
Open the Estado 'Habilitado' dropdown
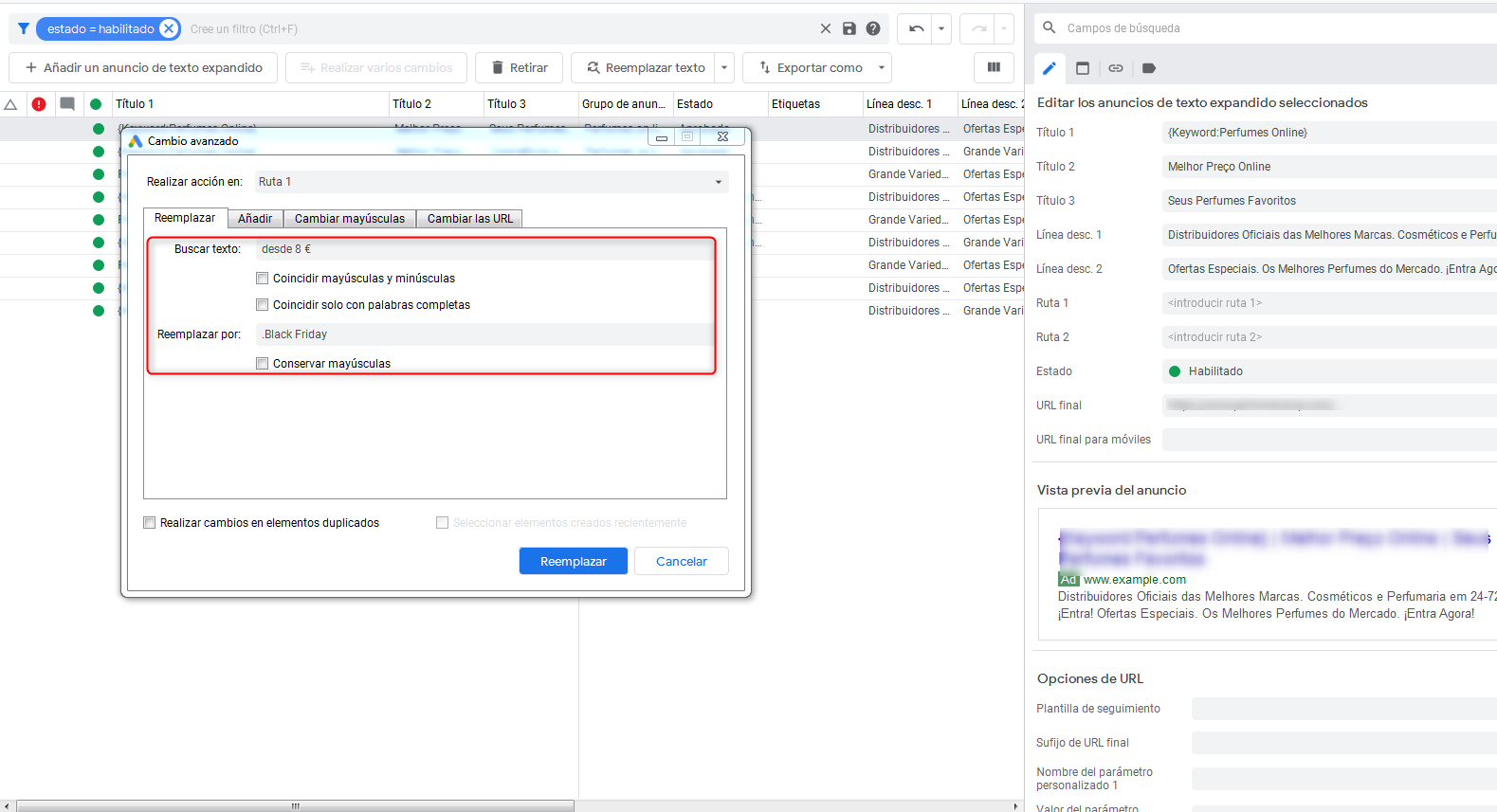tap(1329, 371)
